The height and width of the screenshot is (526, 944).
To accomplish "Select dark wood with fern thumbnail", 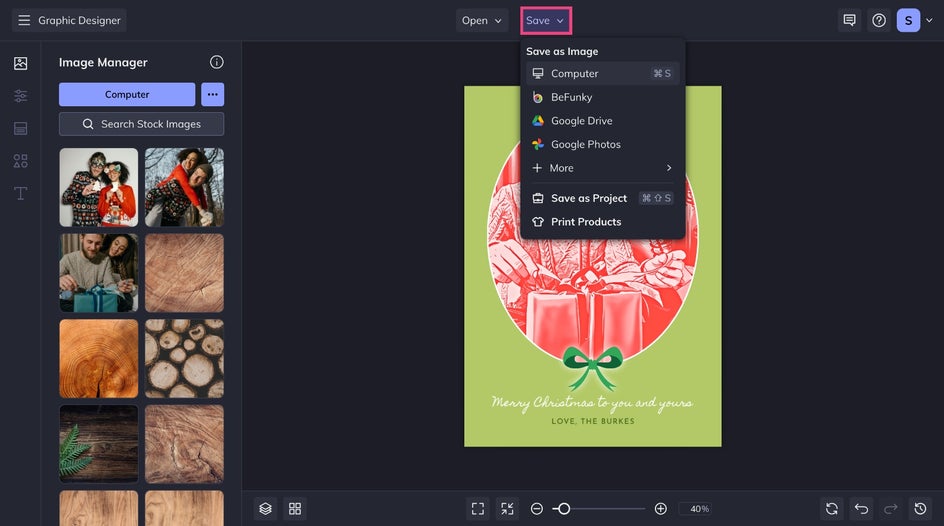I will coord(99,444).
